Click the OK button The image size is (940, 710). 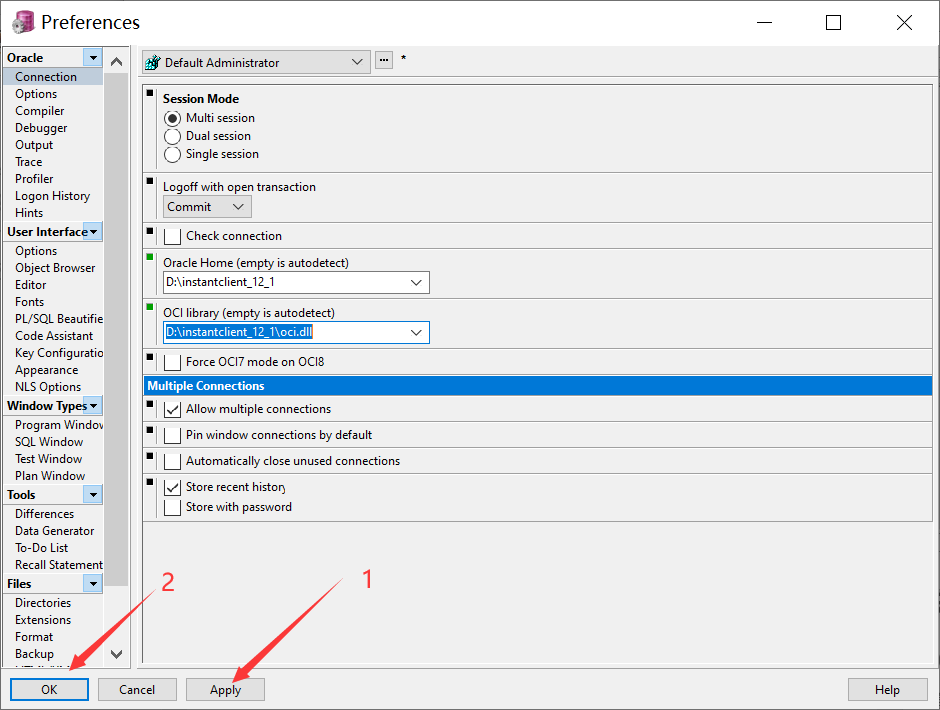tap(49, 690)
